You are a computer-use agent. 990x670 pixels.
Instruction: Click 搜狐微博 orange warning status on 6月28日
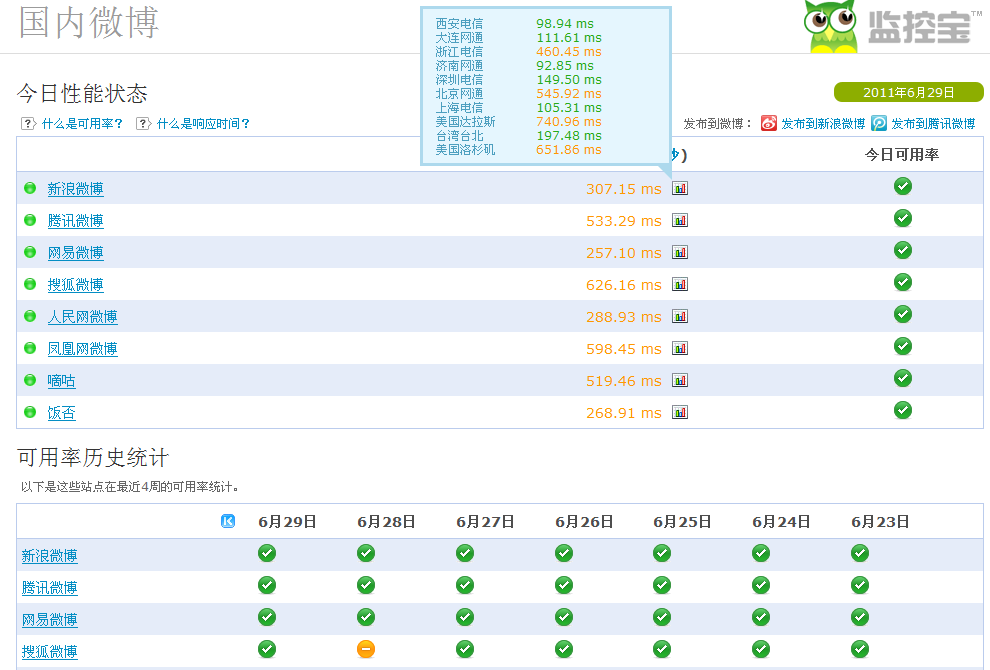(x=366, y=650)
